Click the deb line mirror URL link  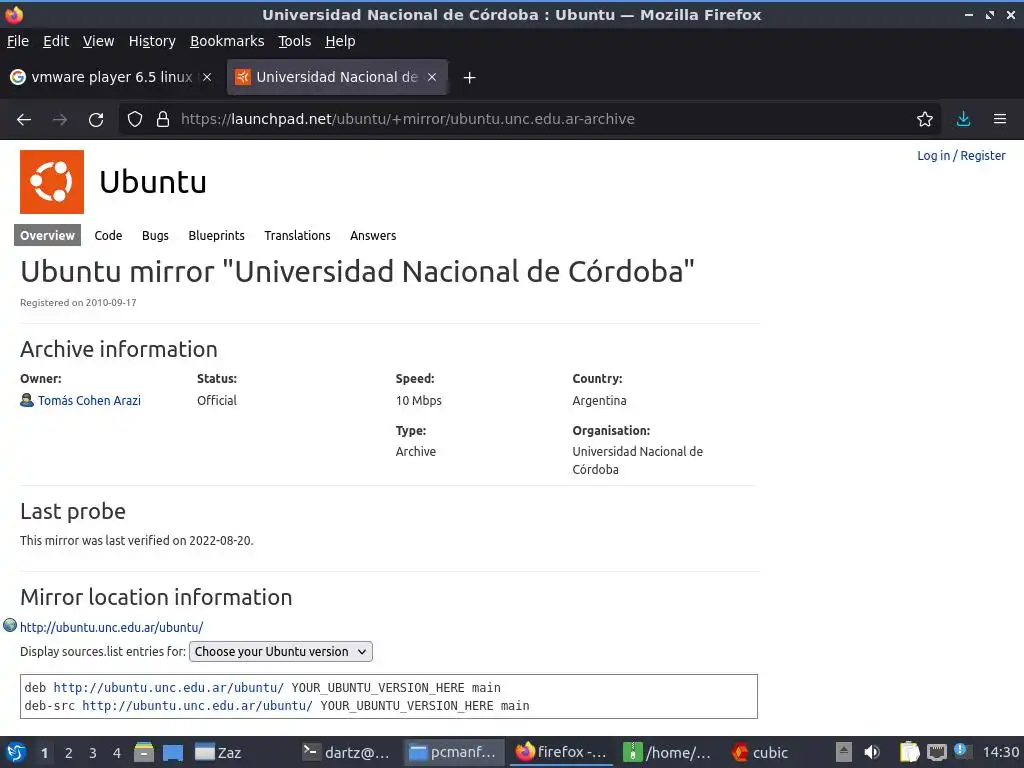click(168, 688)
